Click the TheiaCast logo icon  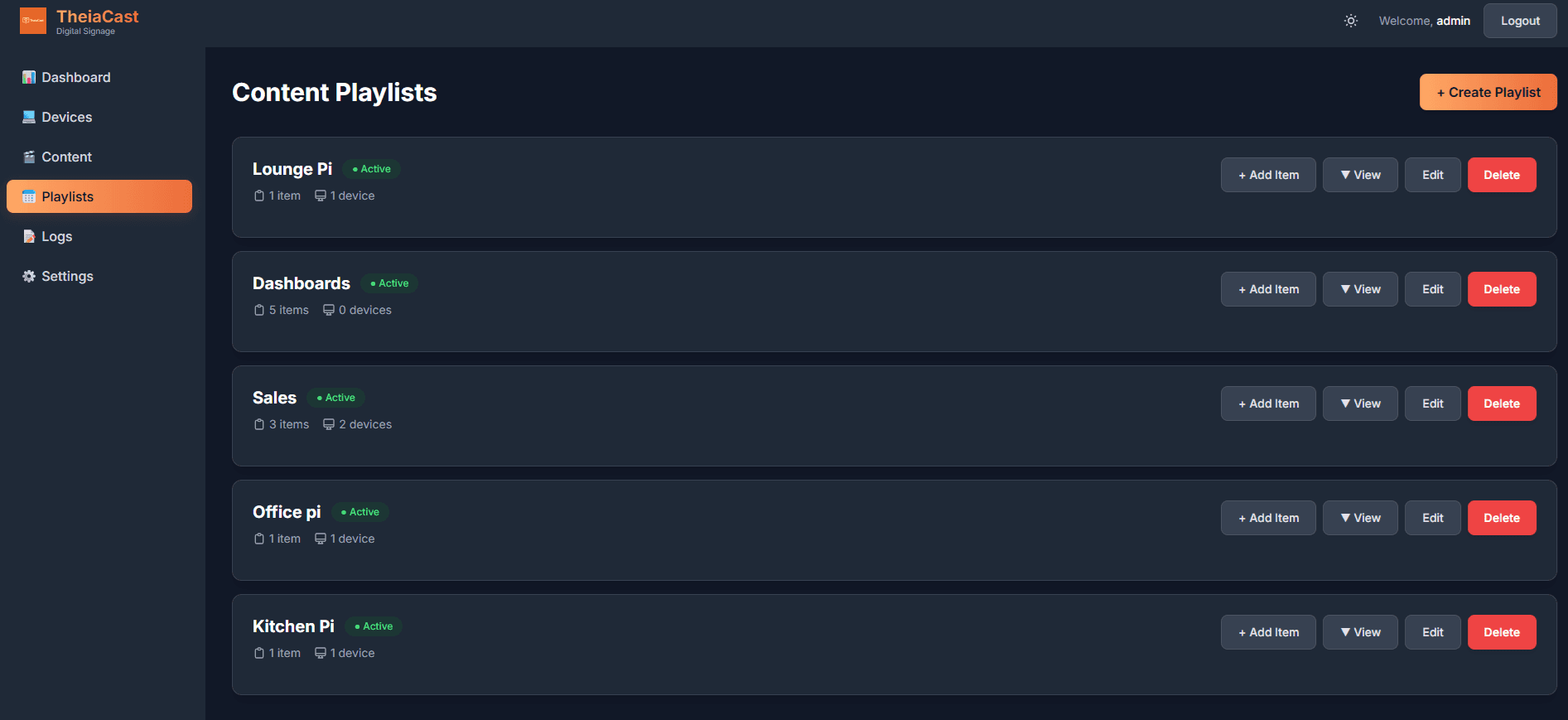coord(33,21)
